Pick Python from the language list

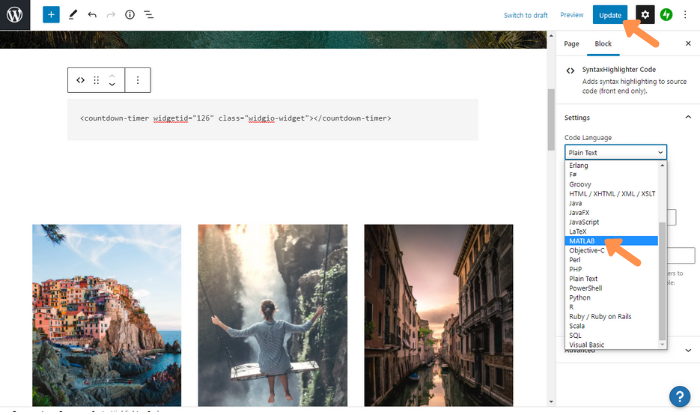(612, 297)
